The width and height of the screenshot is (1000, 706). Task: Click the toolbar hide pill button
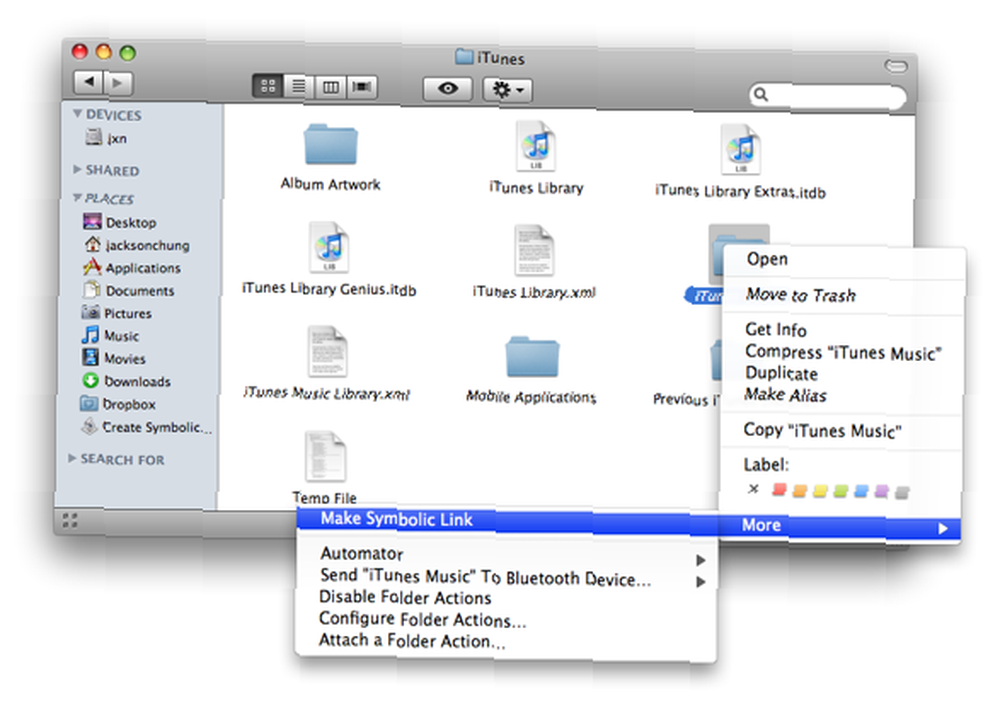[x=895, y=65]
